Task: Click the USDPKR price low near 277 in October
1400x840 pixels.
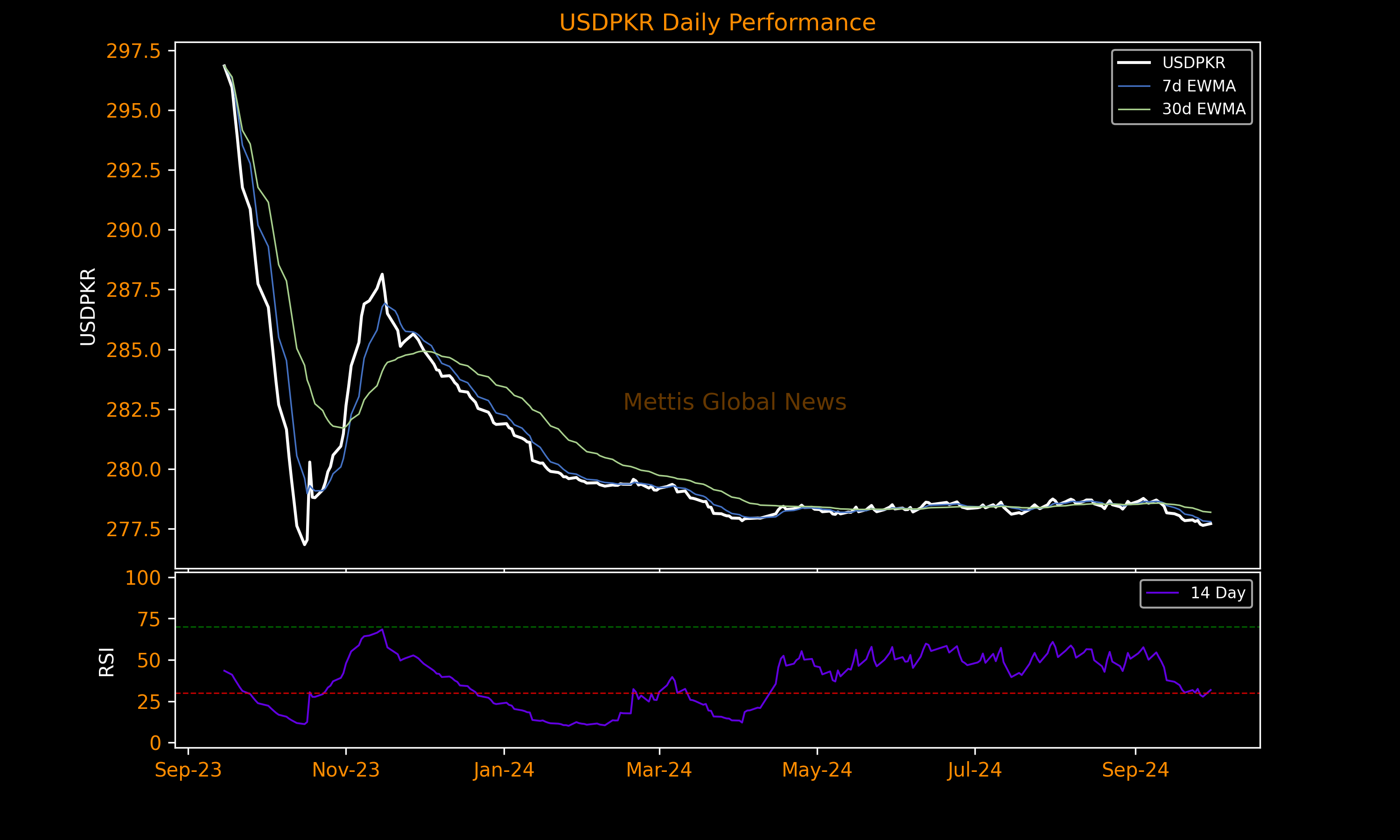Action: tap(304, 545)
